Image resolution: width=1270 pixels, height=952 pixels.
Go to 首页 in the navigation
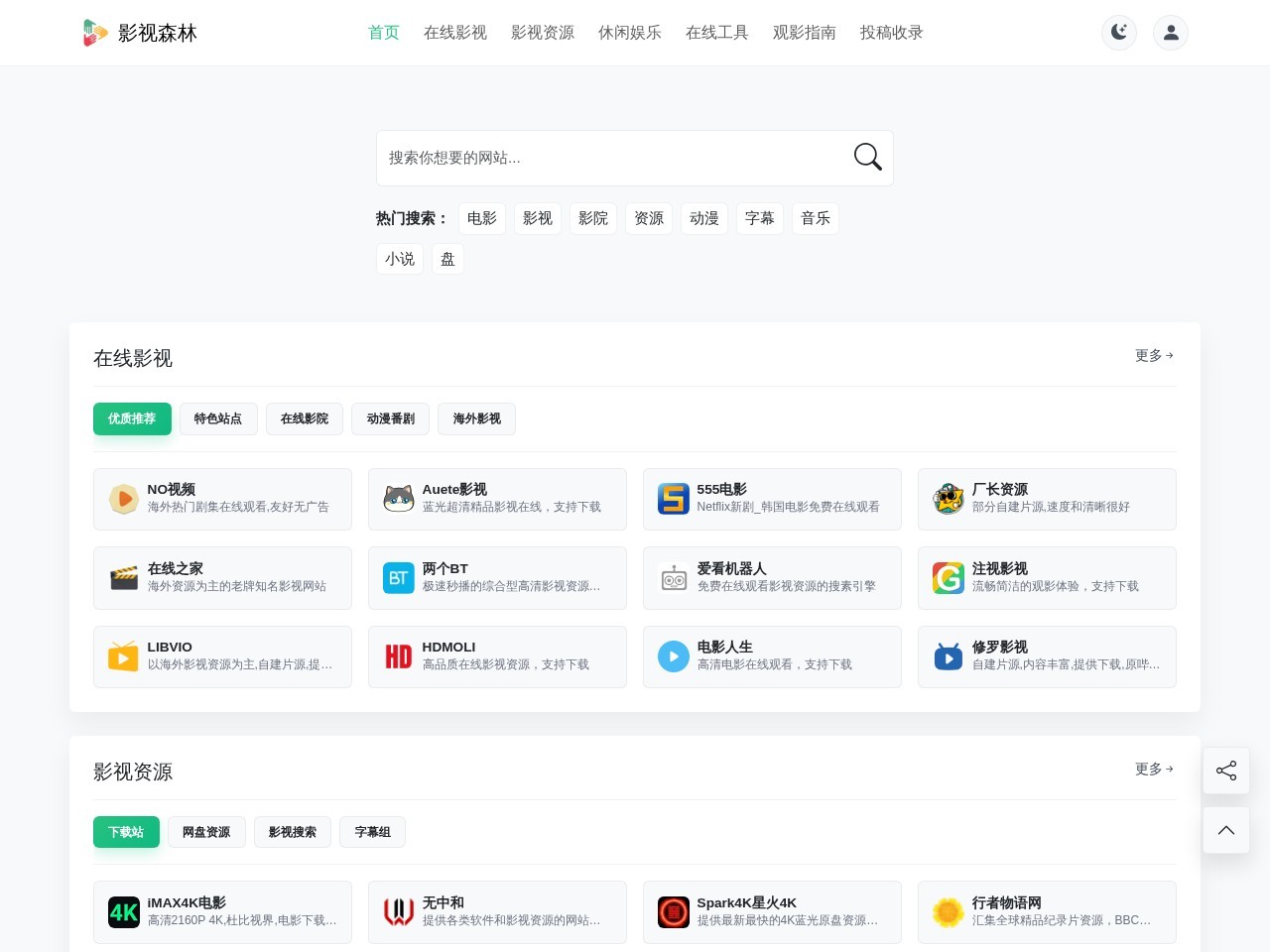point(384,33)
